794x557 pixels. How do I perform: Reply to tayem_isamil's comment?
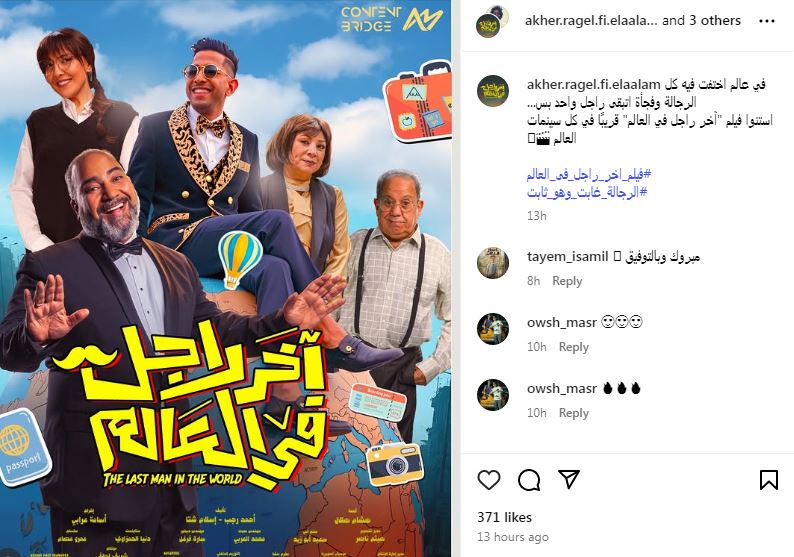point(567,281)
